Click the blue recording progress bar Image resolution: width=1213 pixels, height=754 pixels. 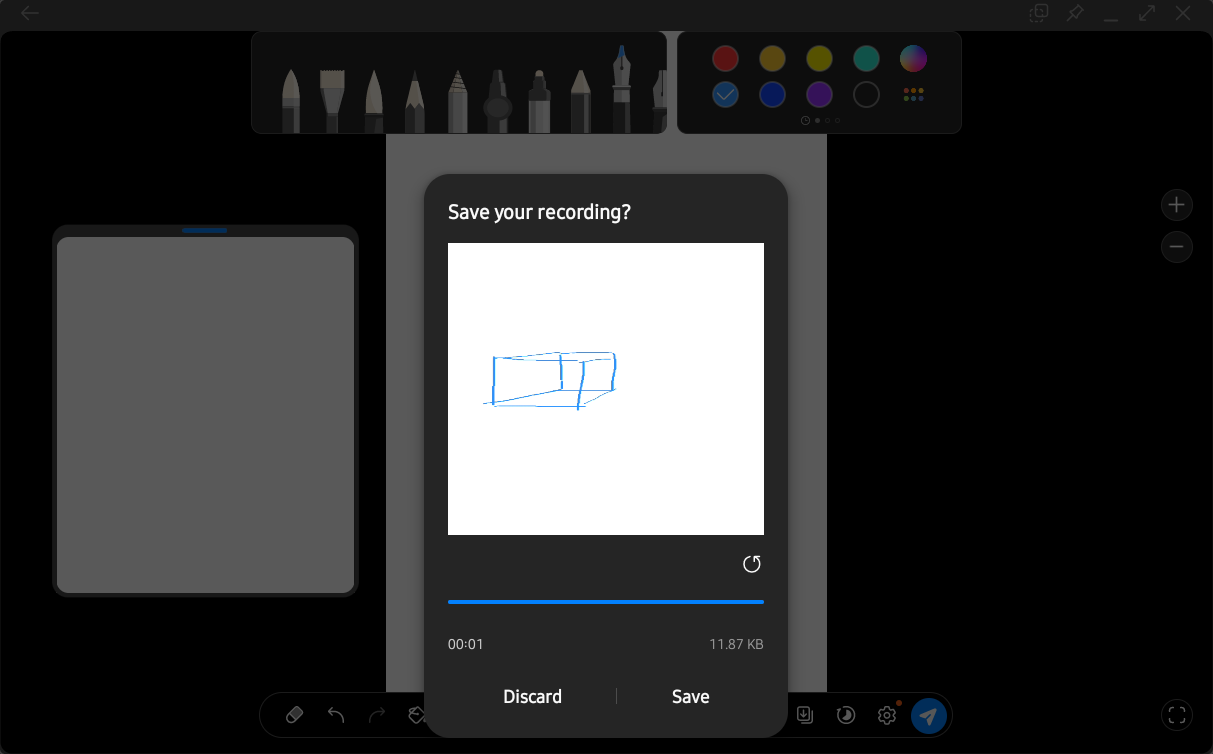(x=605, y=602)
